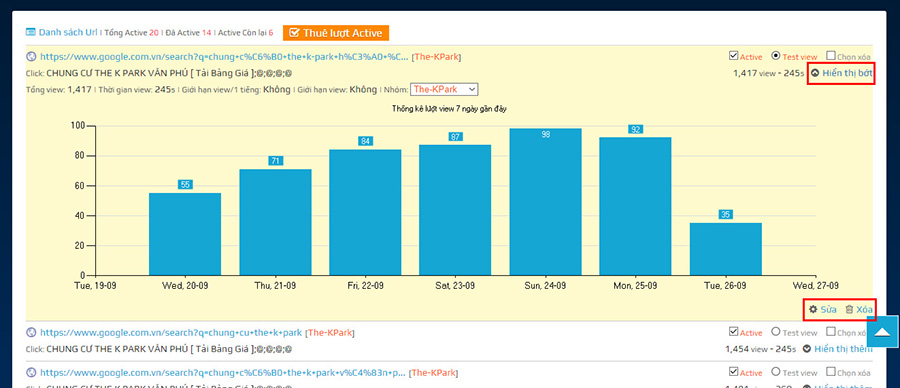
Task: Toggle Active checkbox of the chung+cu+the+k+park row
Action: 733,331
